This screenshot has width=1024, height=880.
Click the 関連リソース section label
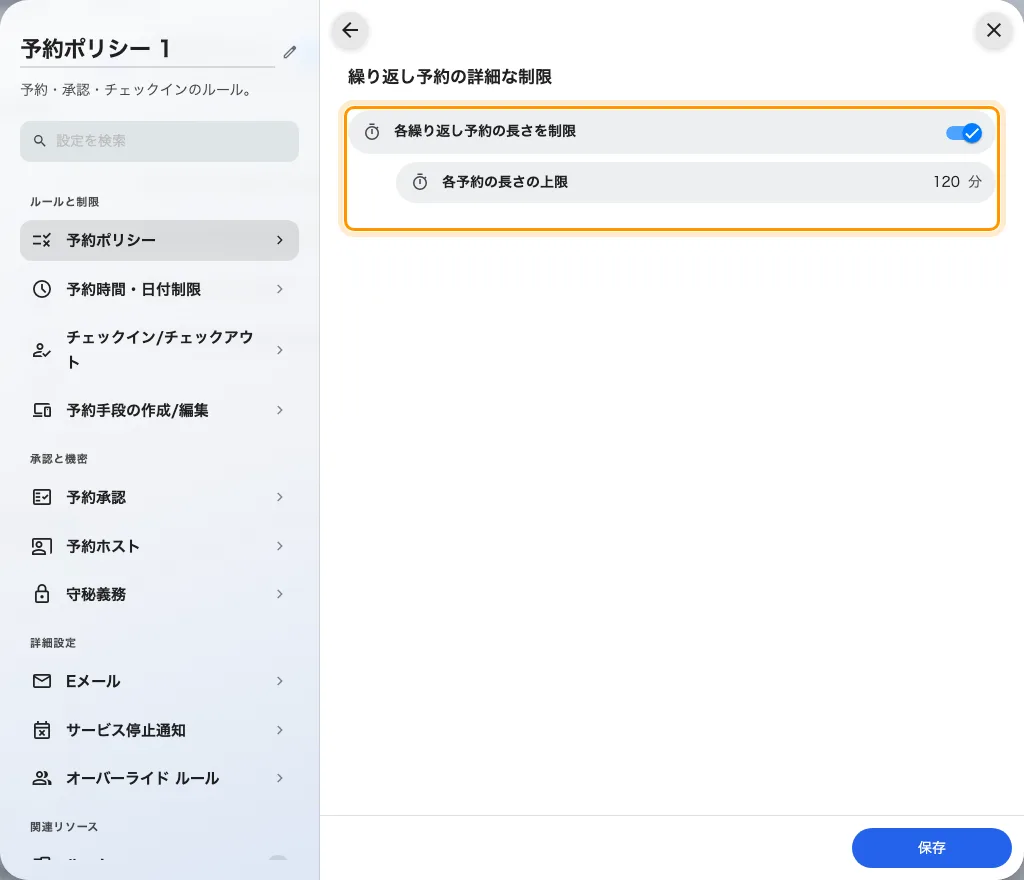click(64, 827)
